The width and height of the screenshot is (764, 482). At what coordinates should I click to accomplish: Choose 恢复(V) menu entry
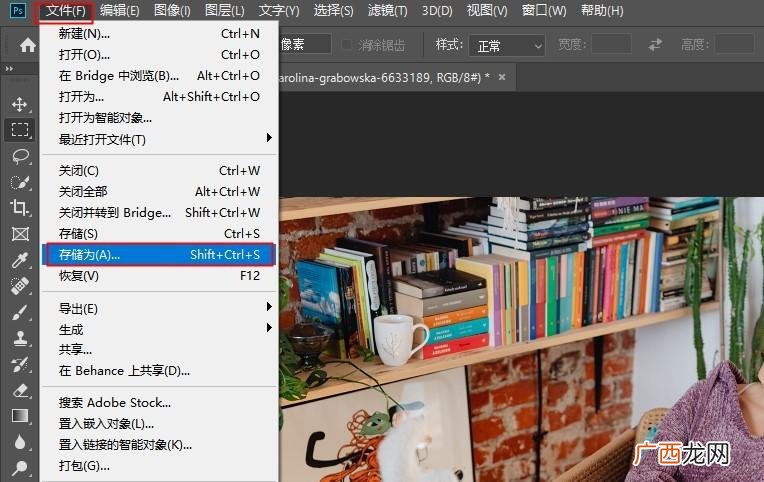(x=159, y=276)
